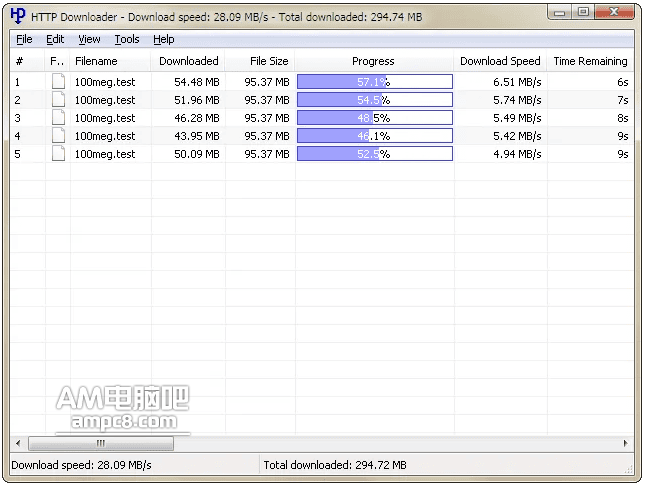The width and height of the screenshot is (645, 486).
Task: Sort by the # column header
Action: point(27,61)
